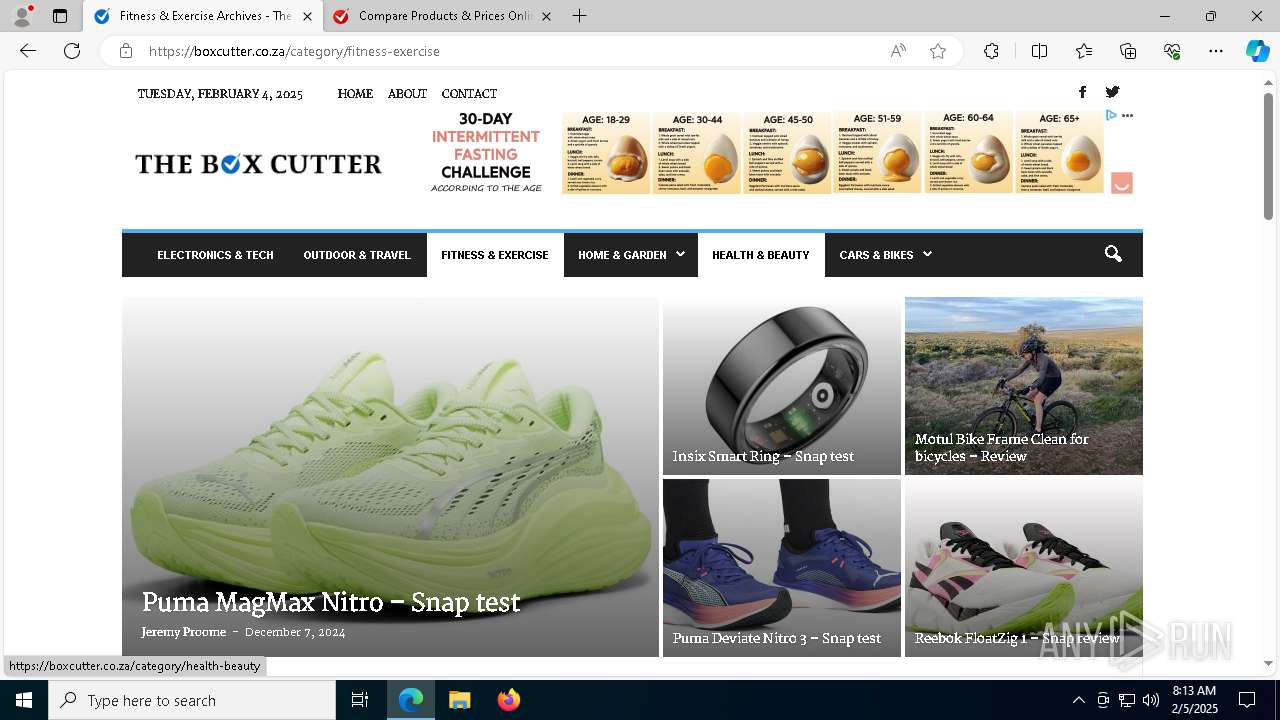Open the Favorites list
The height and width of the screenshot is (720, 1280).
[x=1084, y=51]
